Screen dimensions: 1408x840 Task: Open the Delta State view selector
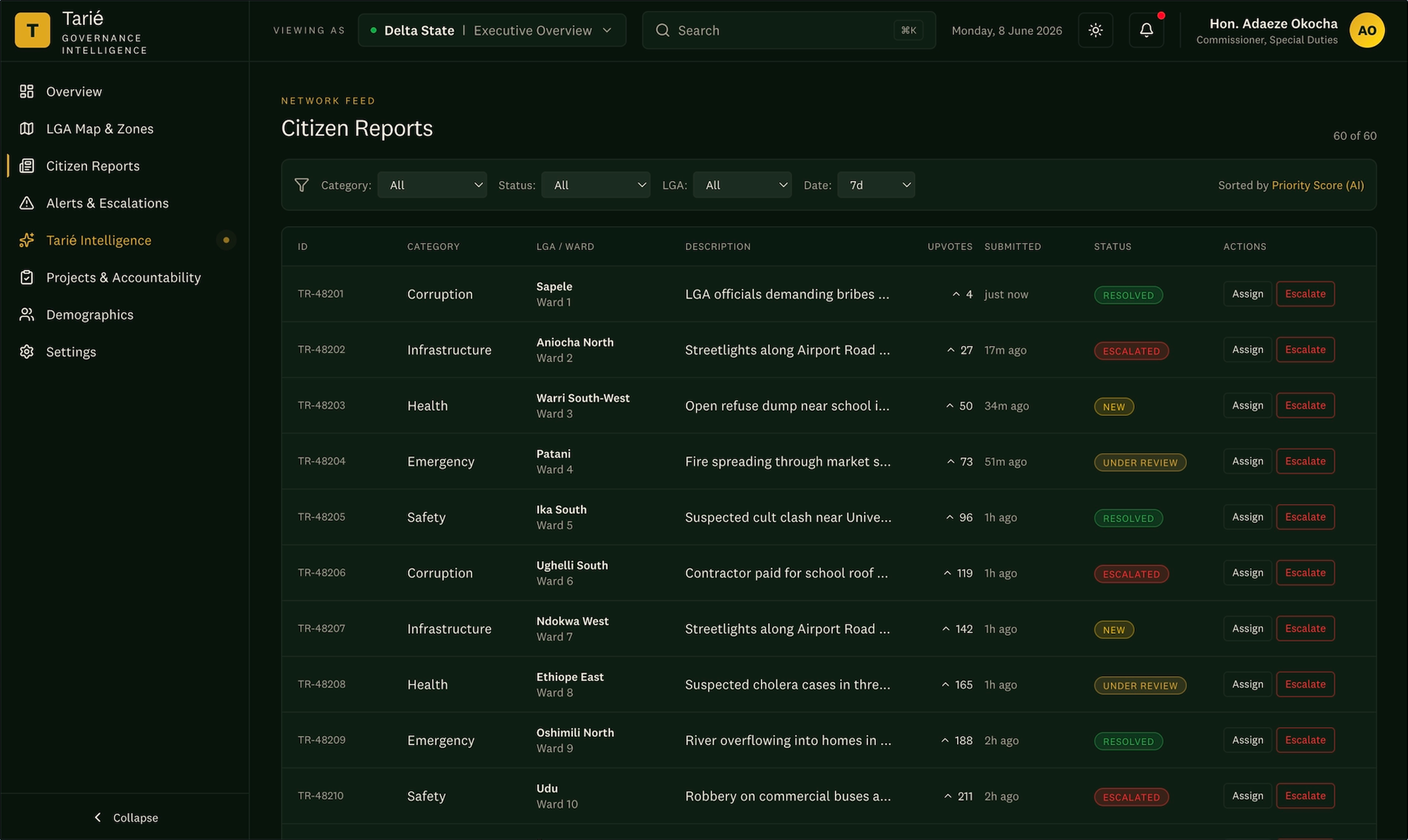[x=492, y=31]
